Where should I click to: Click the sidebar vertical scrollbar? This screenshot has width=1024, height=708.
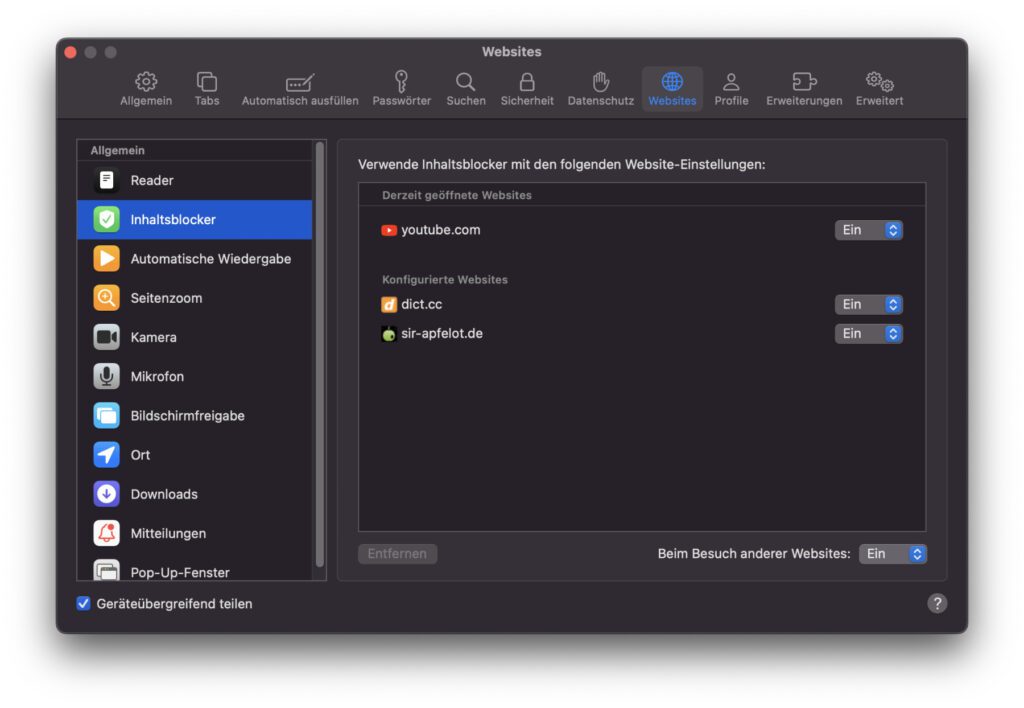coord(320,350)
